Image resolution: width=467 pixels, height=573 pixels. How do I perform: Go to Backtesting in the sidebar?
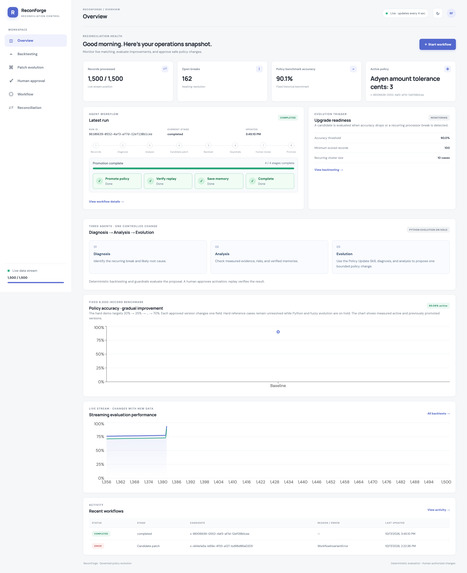point(36,54)
